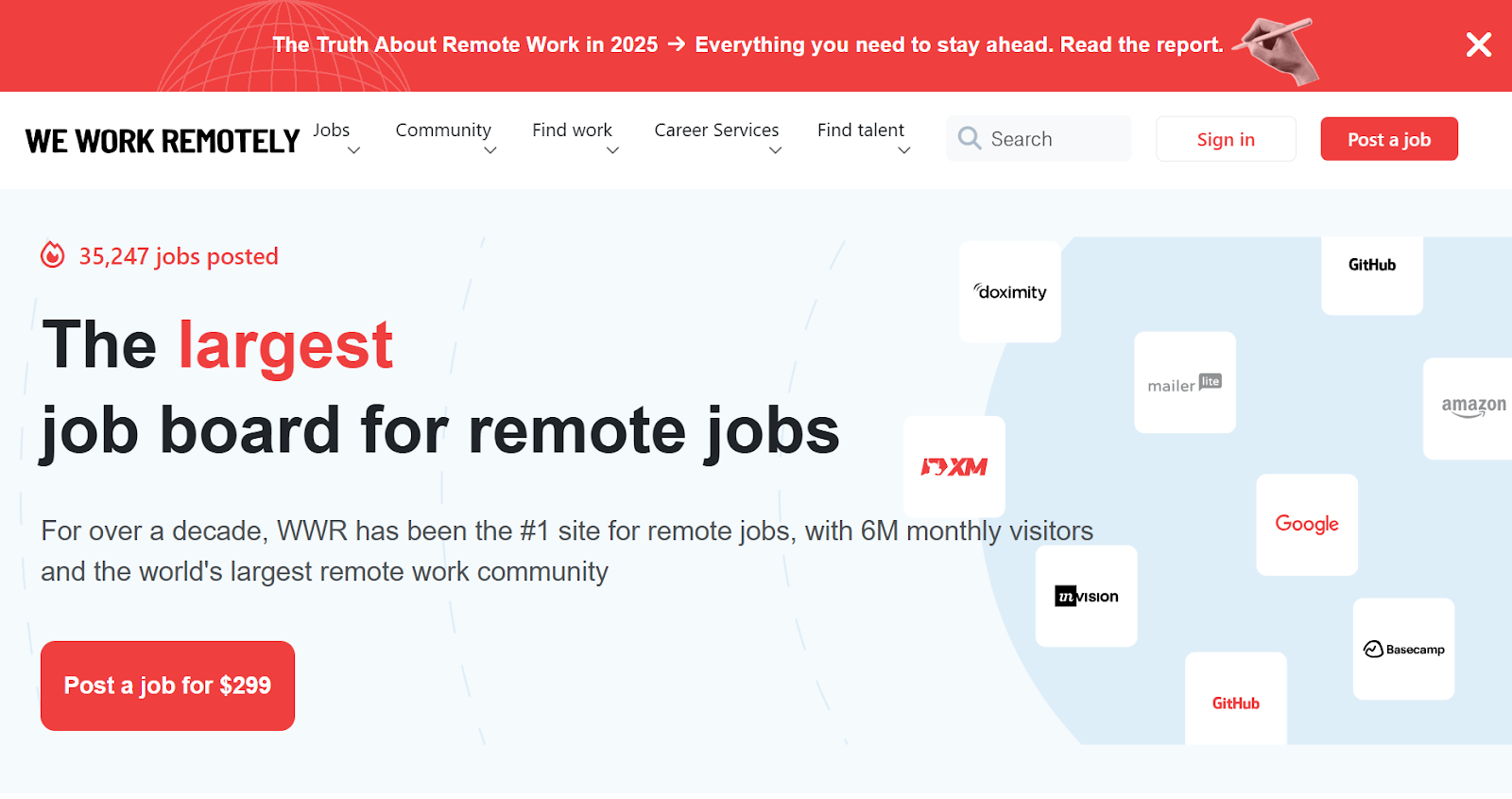Viewport: 1512px width, 799px height.
Task: Click the 'largest remote work community' description line
Action: (324, 571)
